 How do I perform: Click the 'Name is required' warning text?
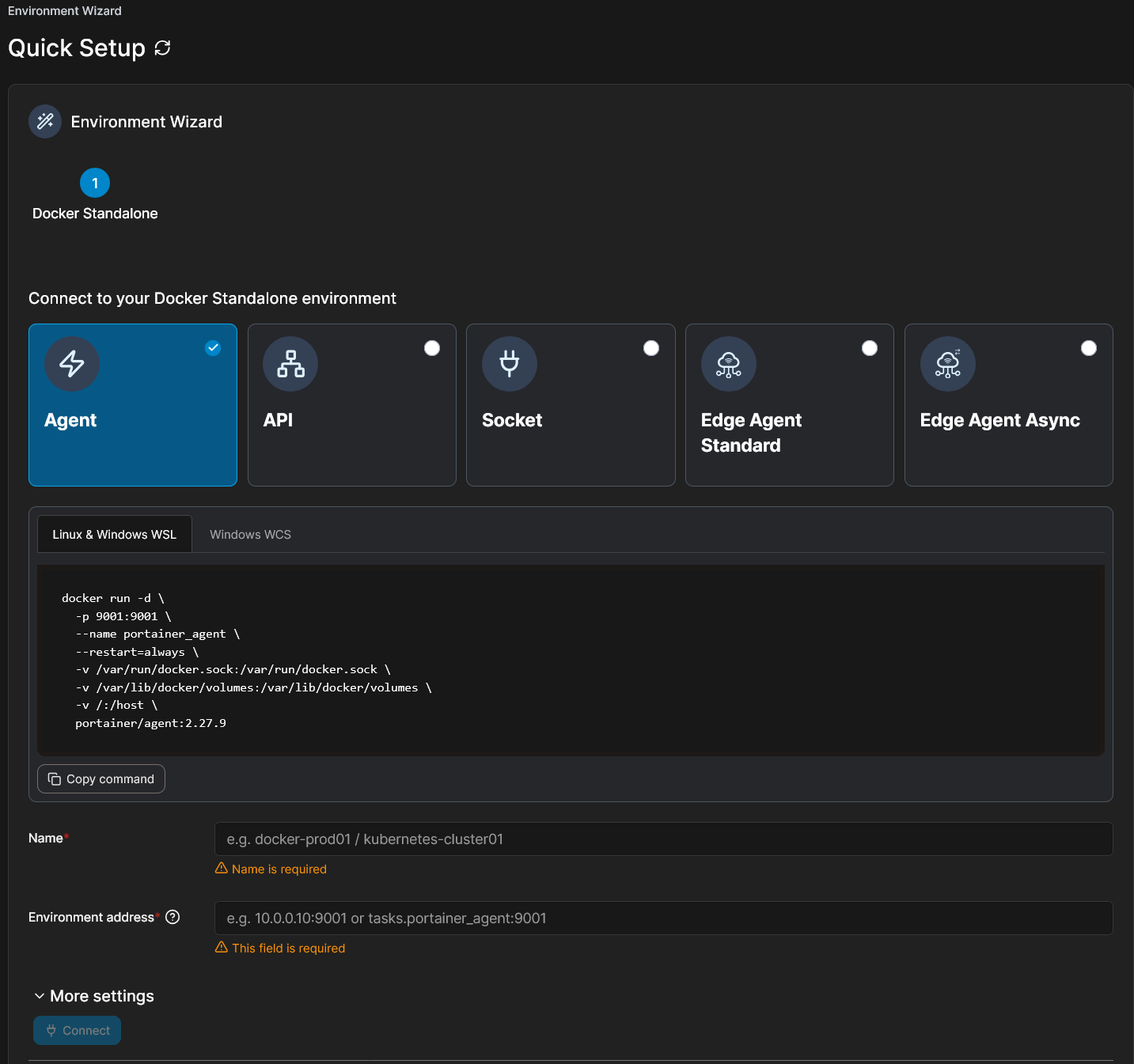coord(279,869)
